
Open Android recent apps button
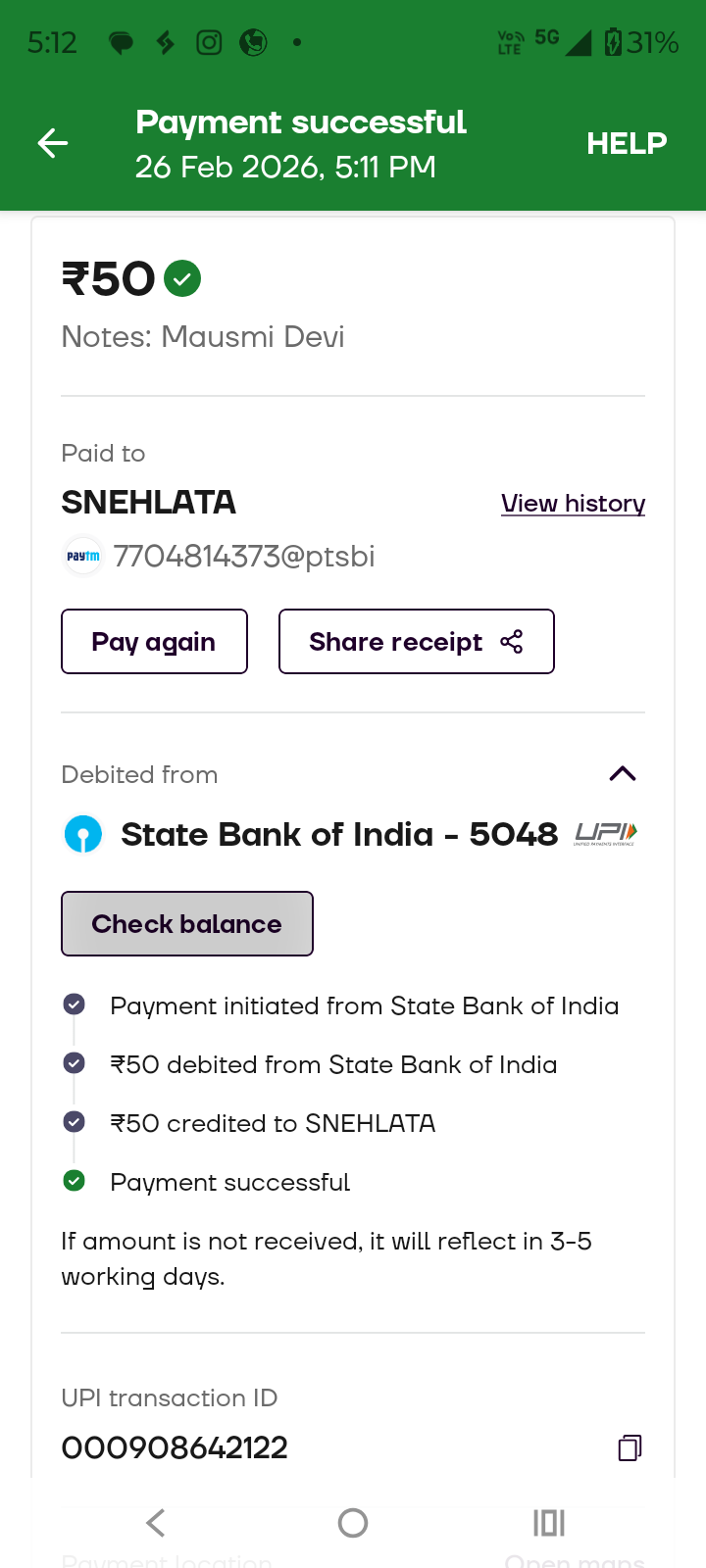(549, 1523)
